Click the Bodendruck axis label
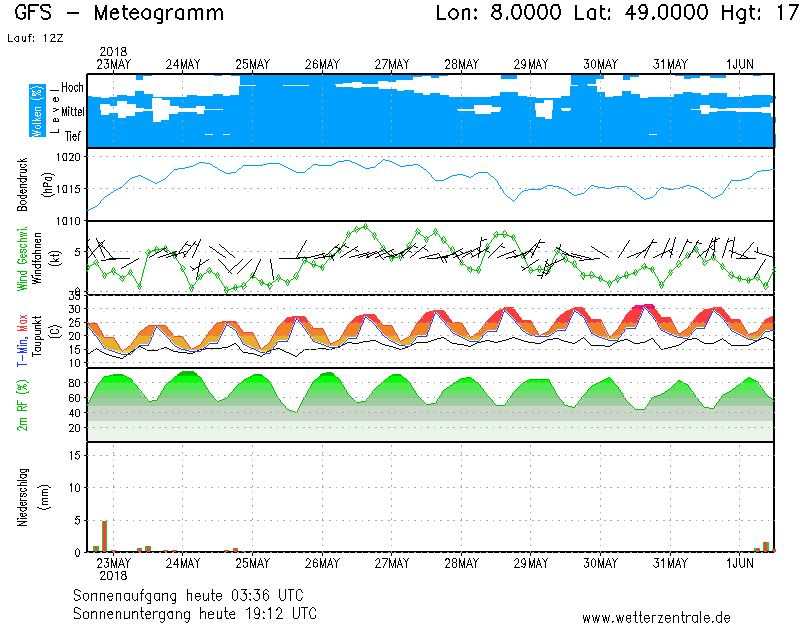Image resolution: width=800 pixels, height=625 pixels. pyautogui.click(x=22, y=184)
